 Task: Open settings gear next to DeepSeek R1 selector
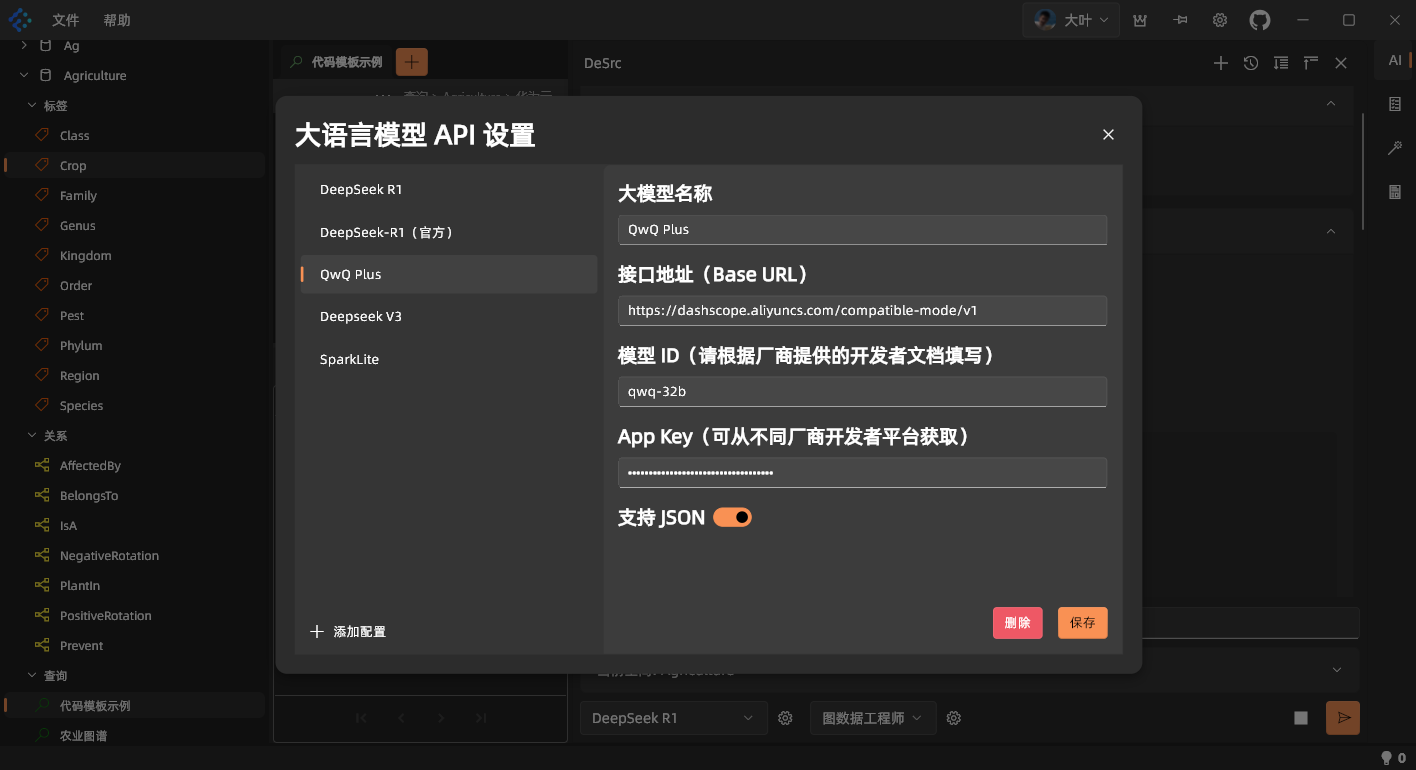pos(785,717)
